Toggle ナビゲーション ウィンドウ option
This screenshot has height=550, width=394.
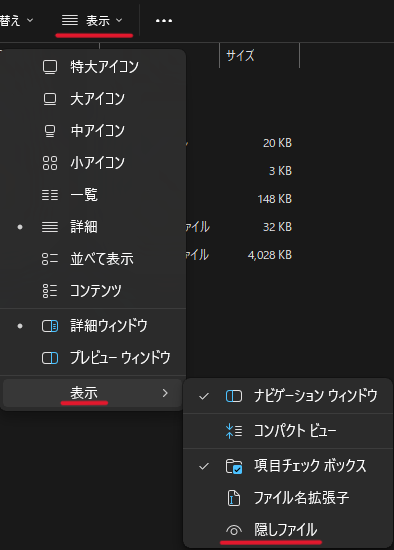[x=288, y=396]
